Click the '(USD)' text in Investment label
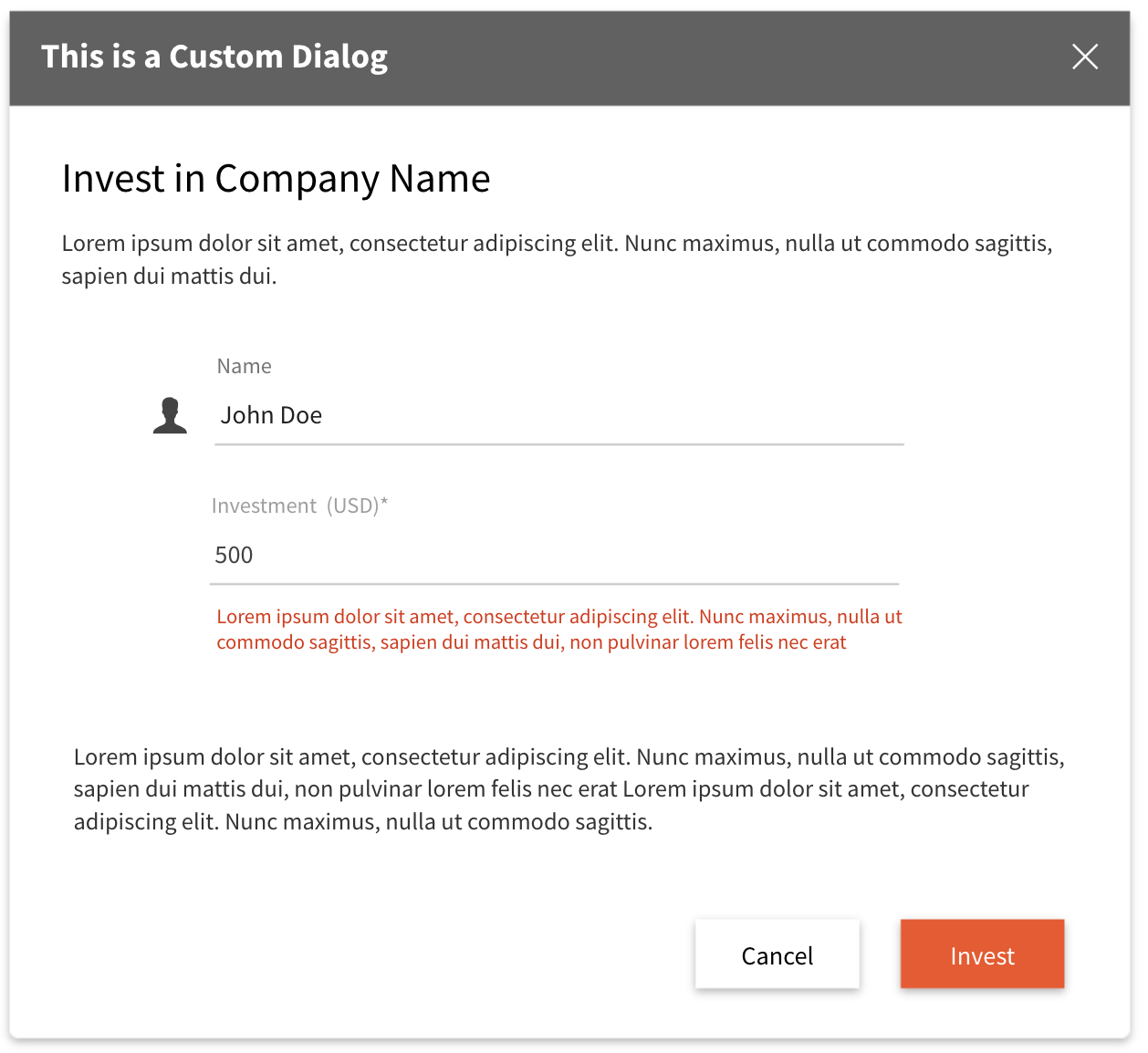This screenshot has height=1053, width=1148. point(353,506)
